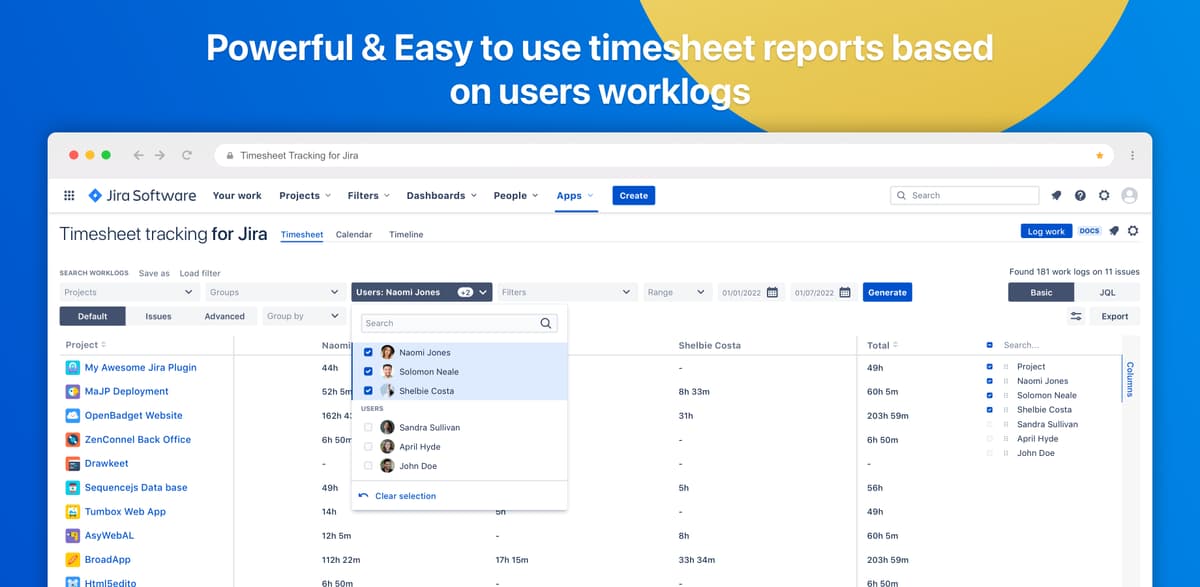Switch to the Advanced view tab
Viewport: 1200px width, 587px height.
click(224, 316)
